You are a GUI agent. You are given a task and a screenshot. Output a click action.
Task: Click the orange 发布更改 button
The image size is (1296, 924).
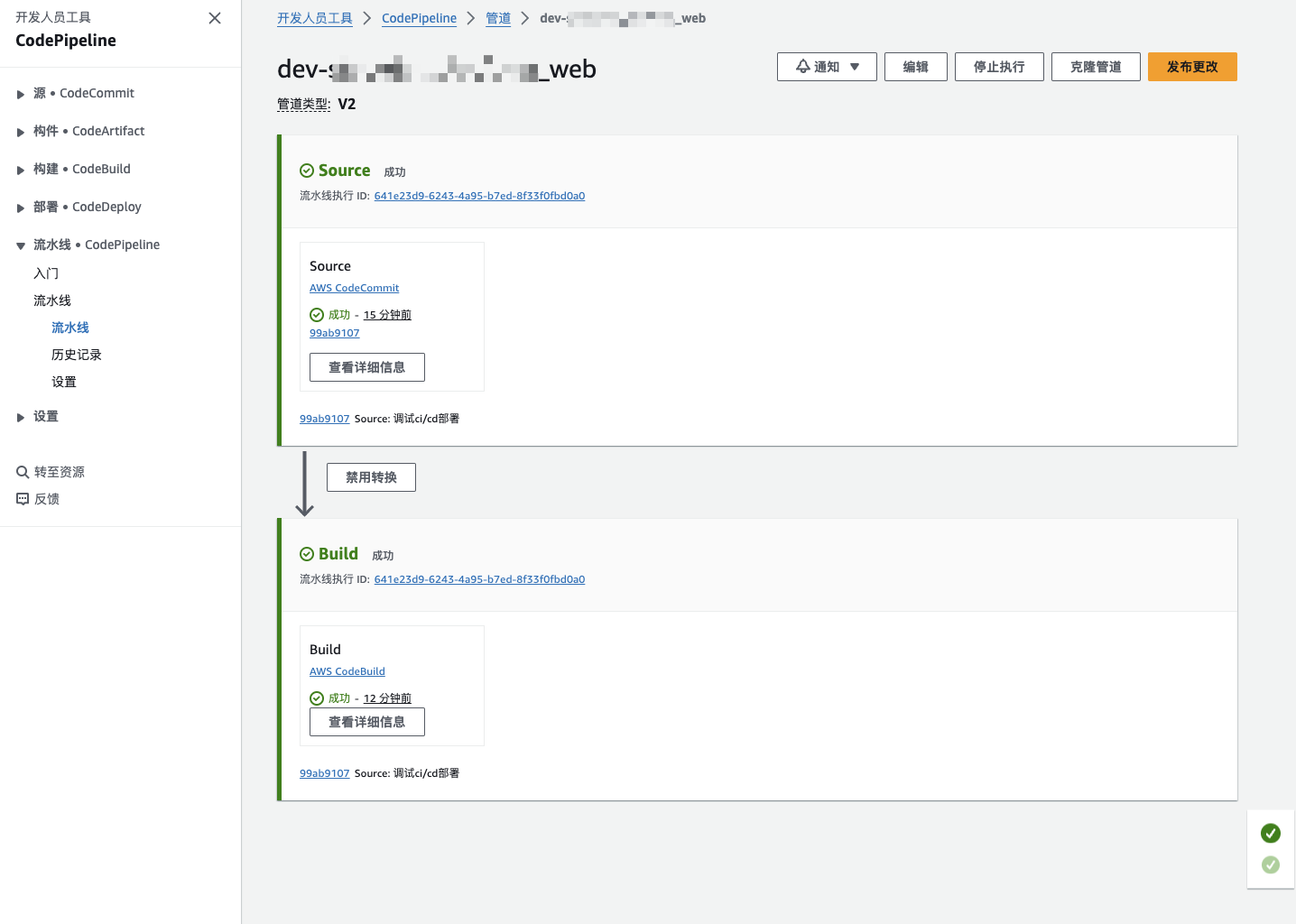(1192, 67)
